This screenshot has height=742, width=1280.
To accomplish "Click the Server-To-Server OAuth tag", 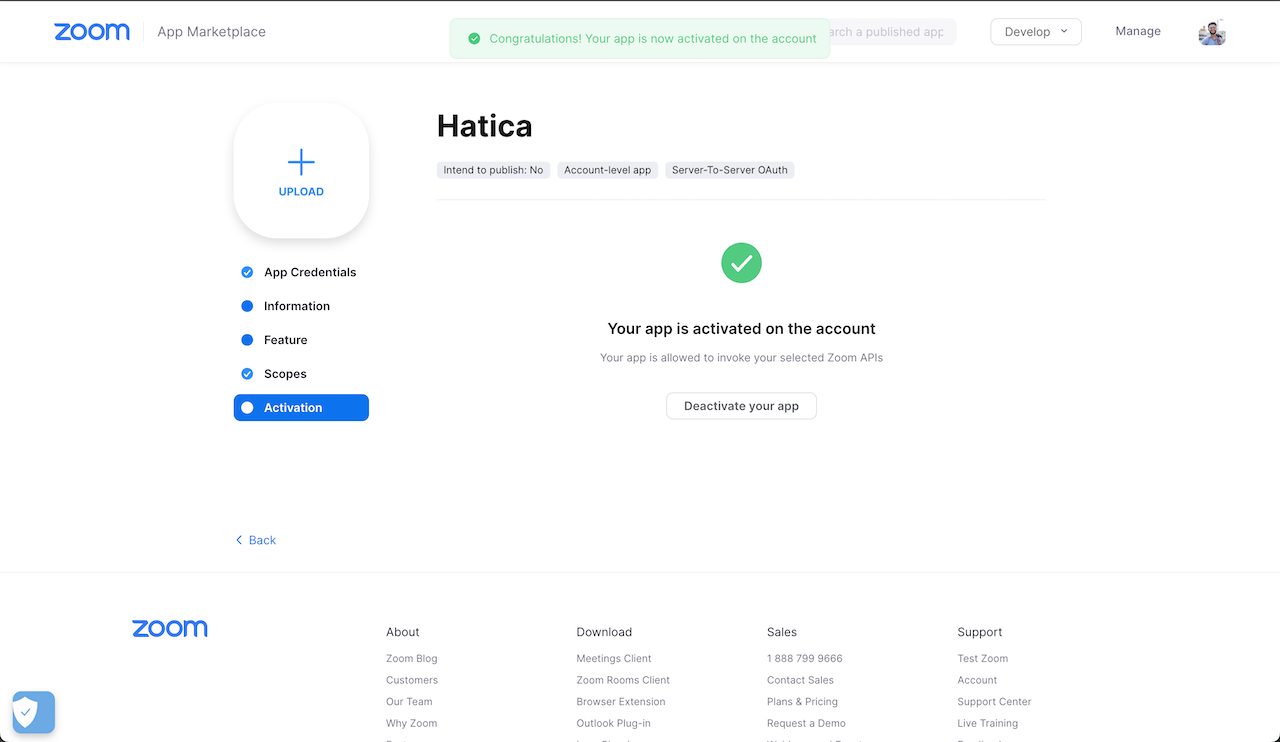I will point(730,170).
